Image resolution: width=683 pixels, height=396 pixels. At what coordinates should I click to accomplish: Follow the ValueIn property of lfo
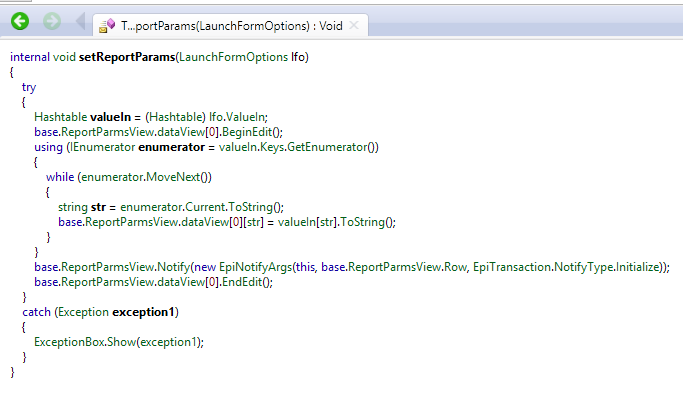pyautogui.click(x=245, y=117)
